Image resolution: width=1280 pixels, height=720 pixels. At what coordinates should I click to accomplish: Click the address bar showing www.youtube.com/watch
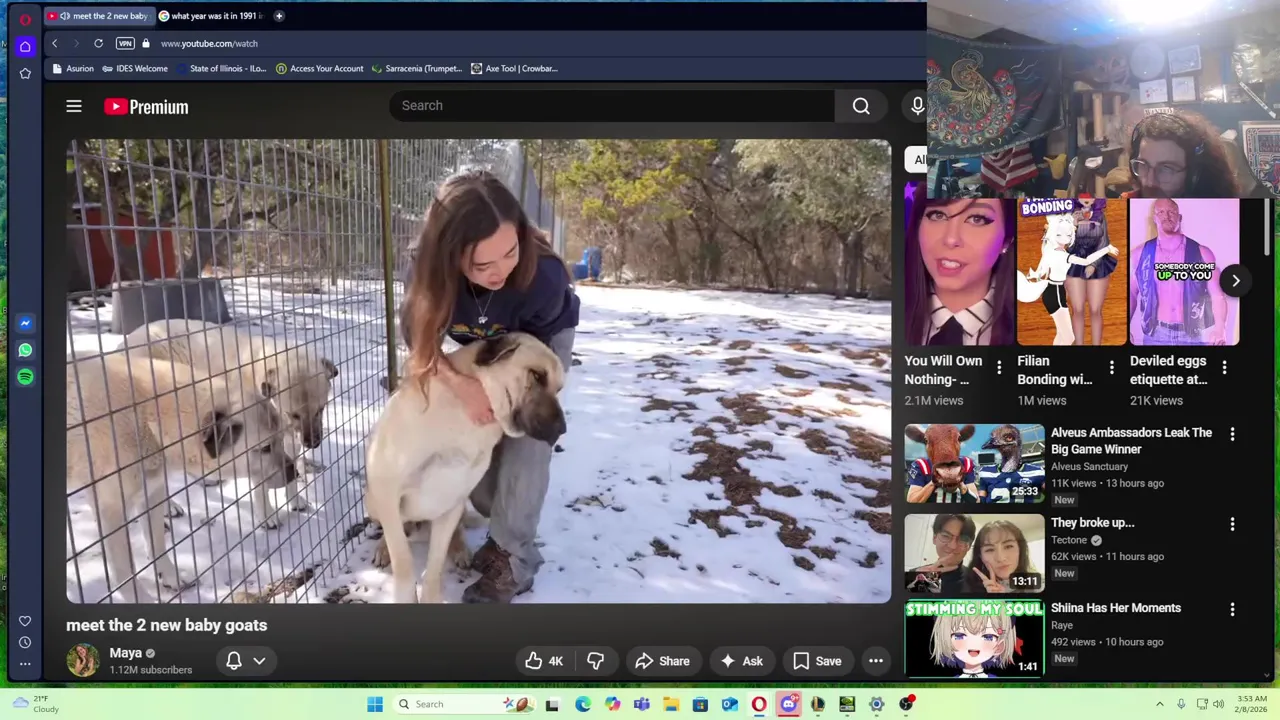209,44
